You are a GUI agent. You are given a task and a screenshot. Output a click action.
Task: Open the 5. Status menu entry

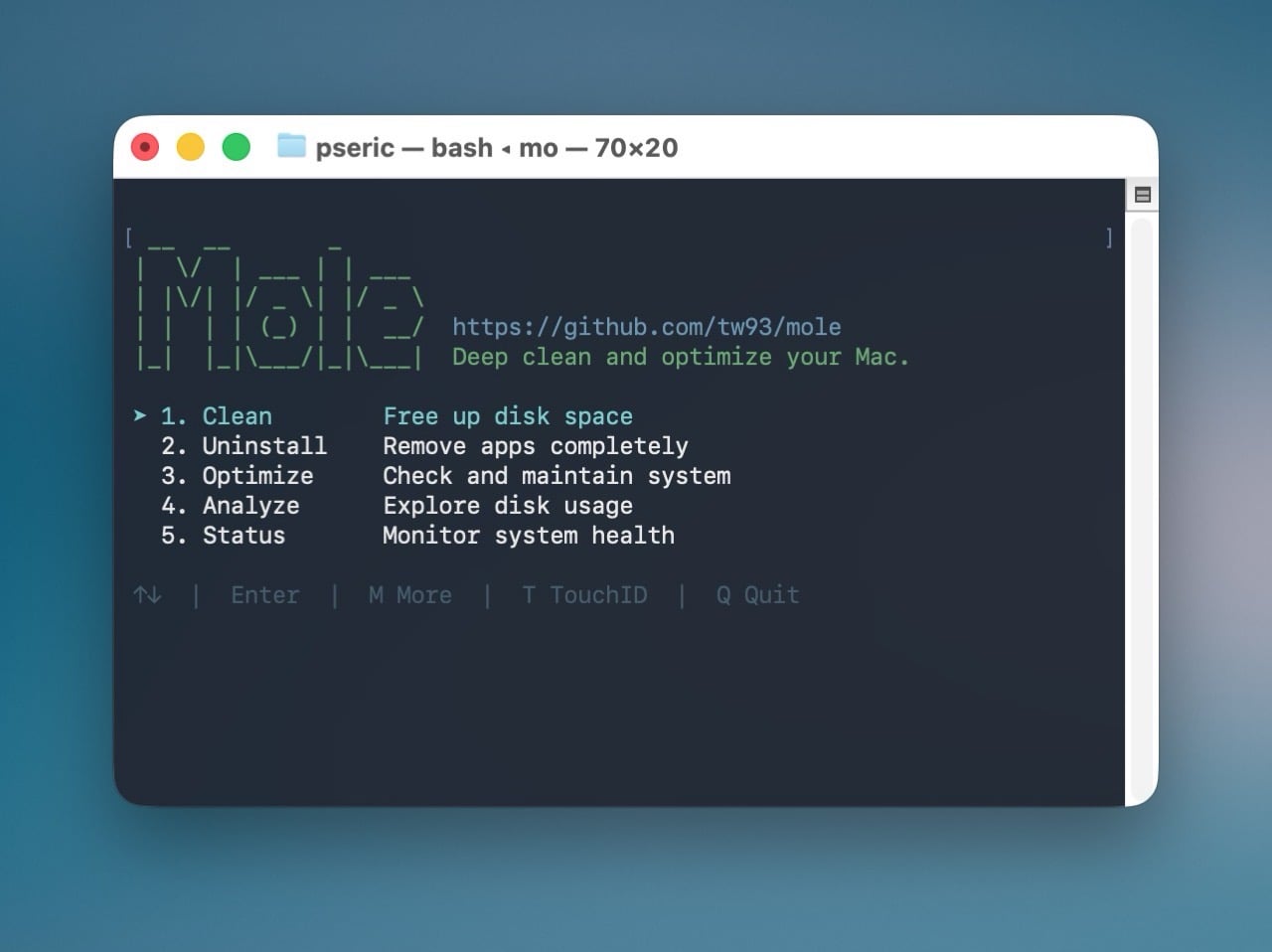(x=223, y=536)
